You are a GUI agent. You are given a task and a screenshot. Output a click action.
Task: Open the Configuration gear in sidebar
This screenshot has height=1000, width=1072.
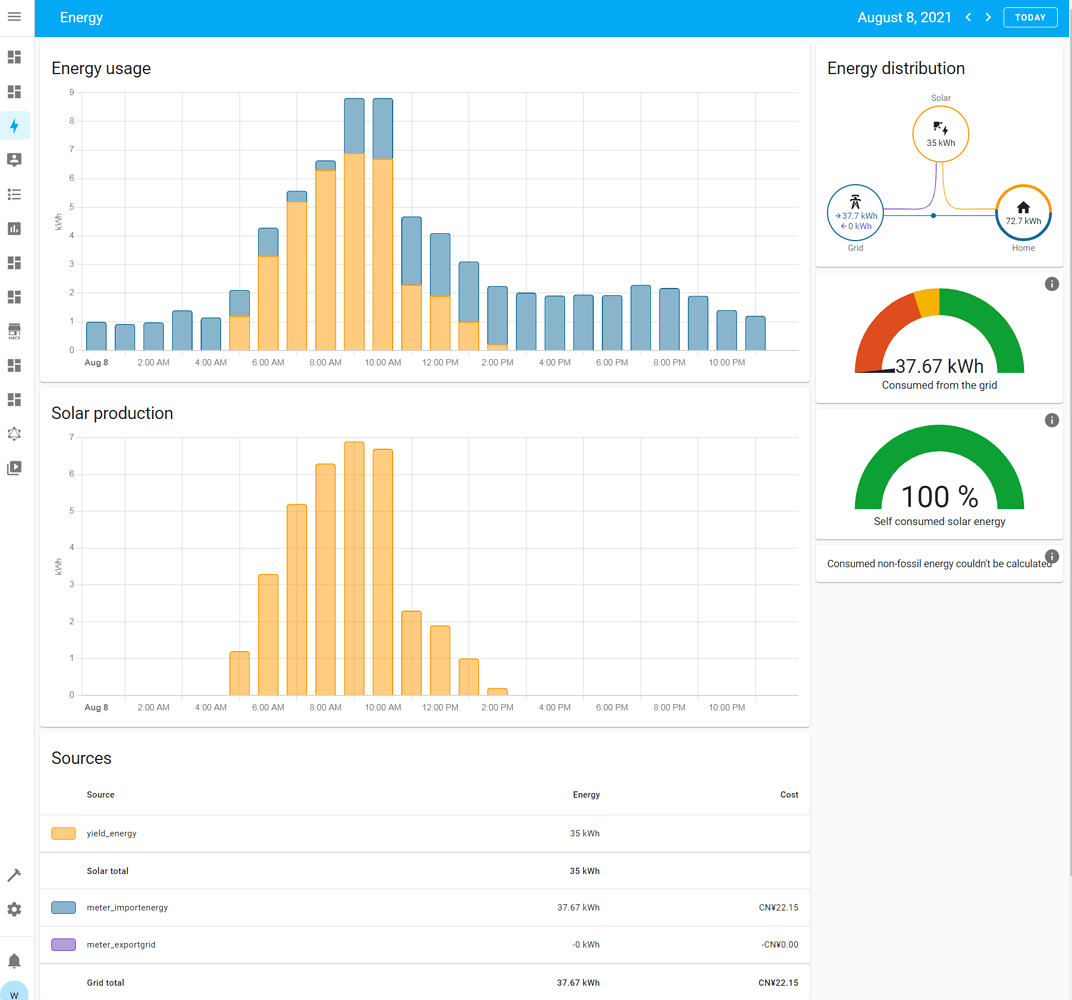click(x=14, y=910)
